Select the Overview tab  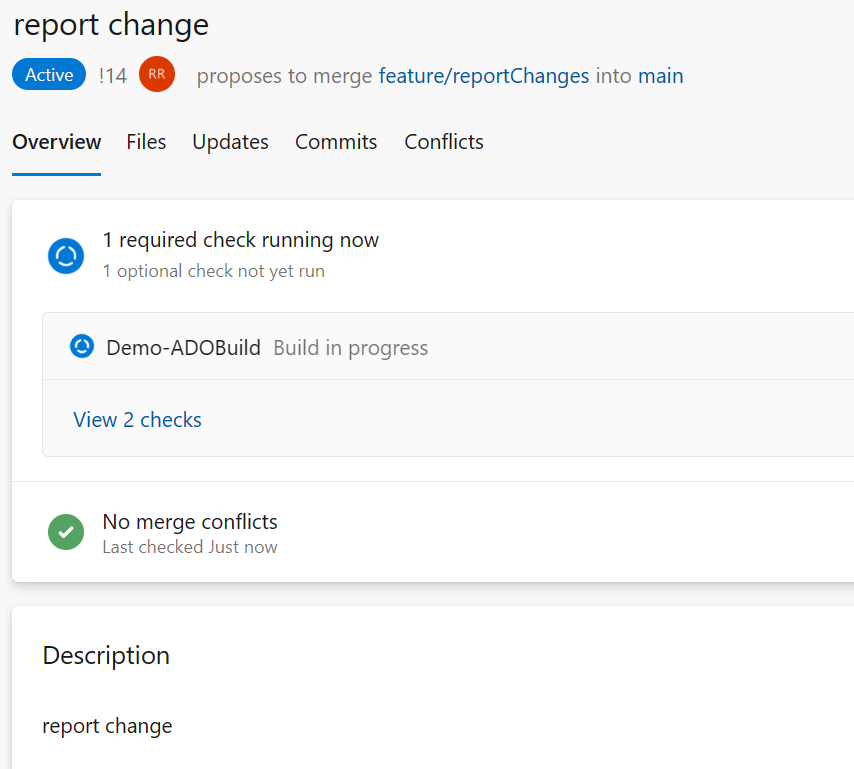coord(56,142)
